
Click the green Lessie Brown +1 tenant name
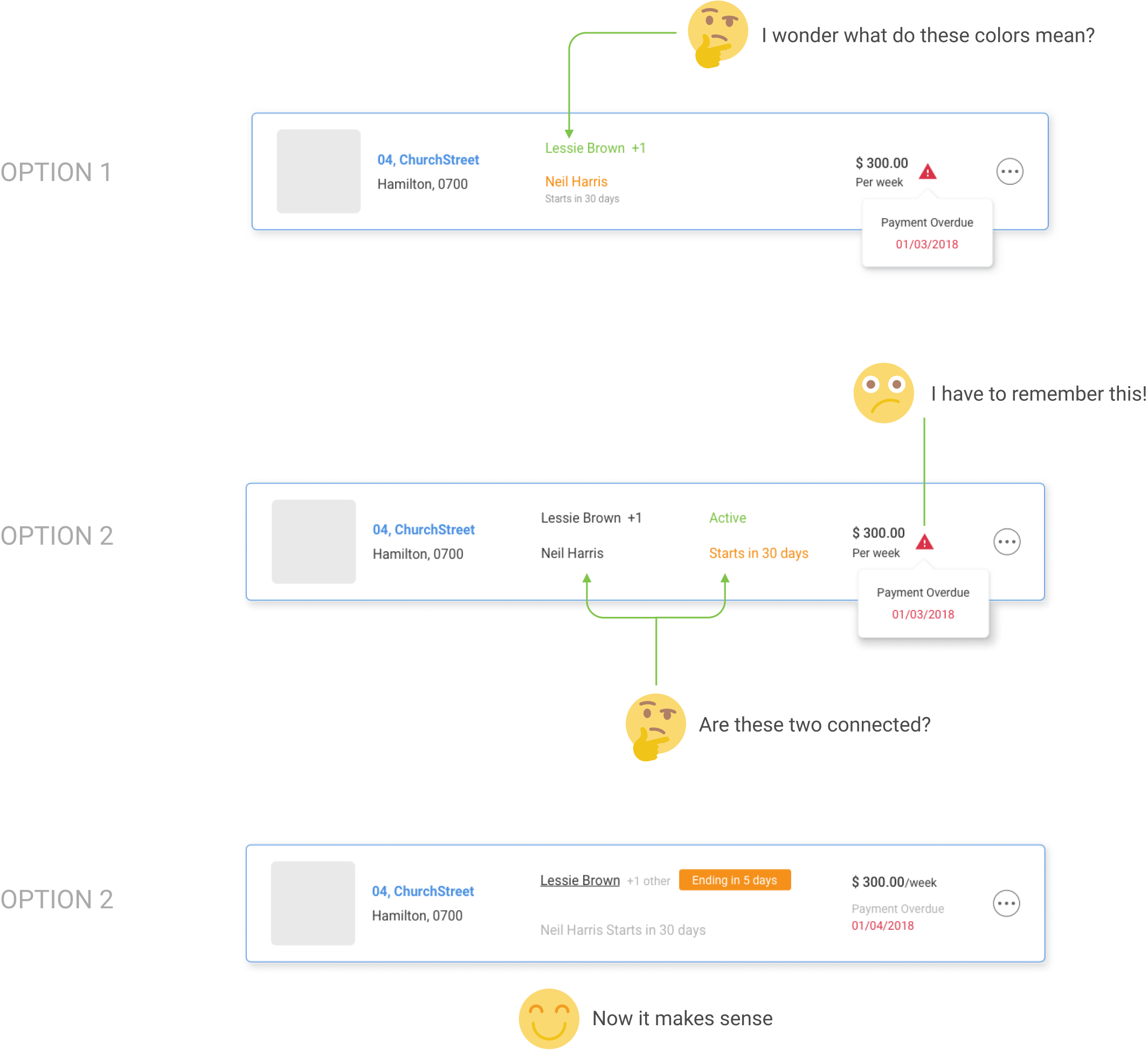(594, 148)
